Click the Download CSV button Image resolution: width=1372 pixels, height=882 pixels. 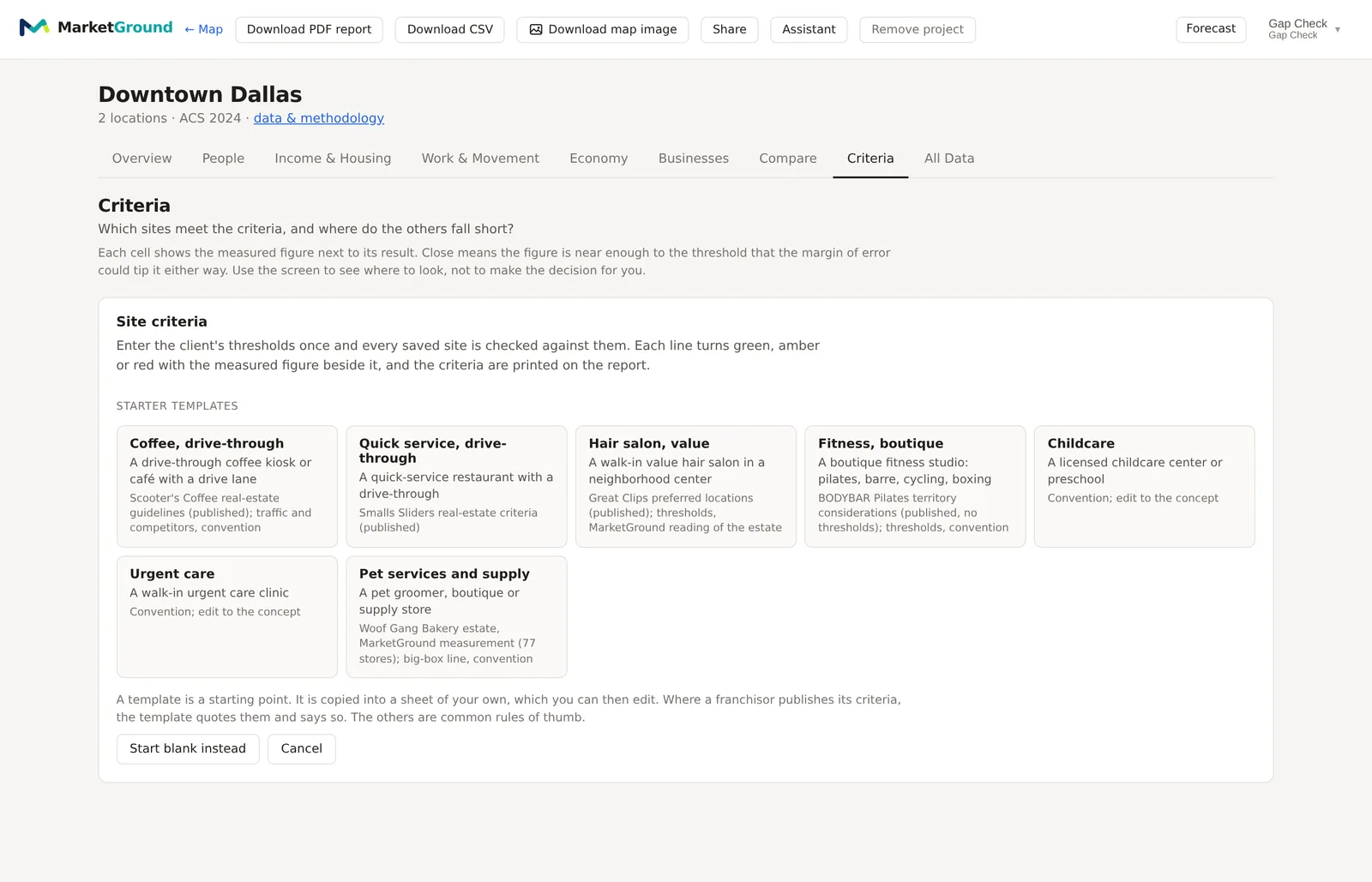click(450, 29)
